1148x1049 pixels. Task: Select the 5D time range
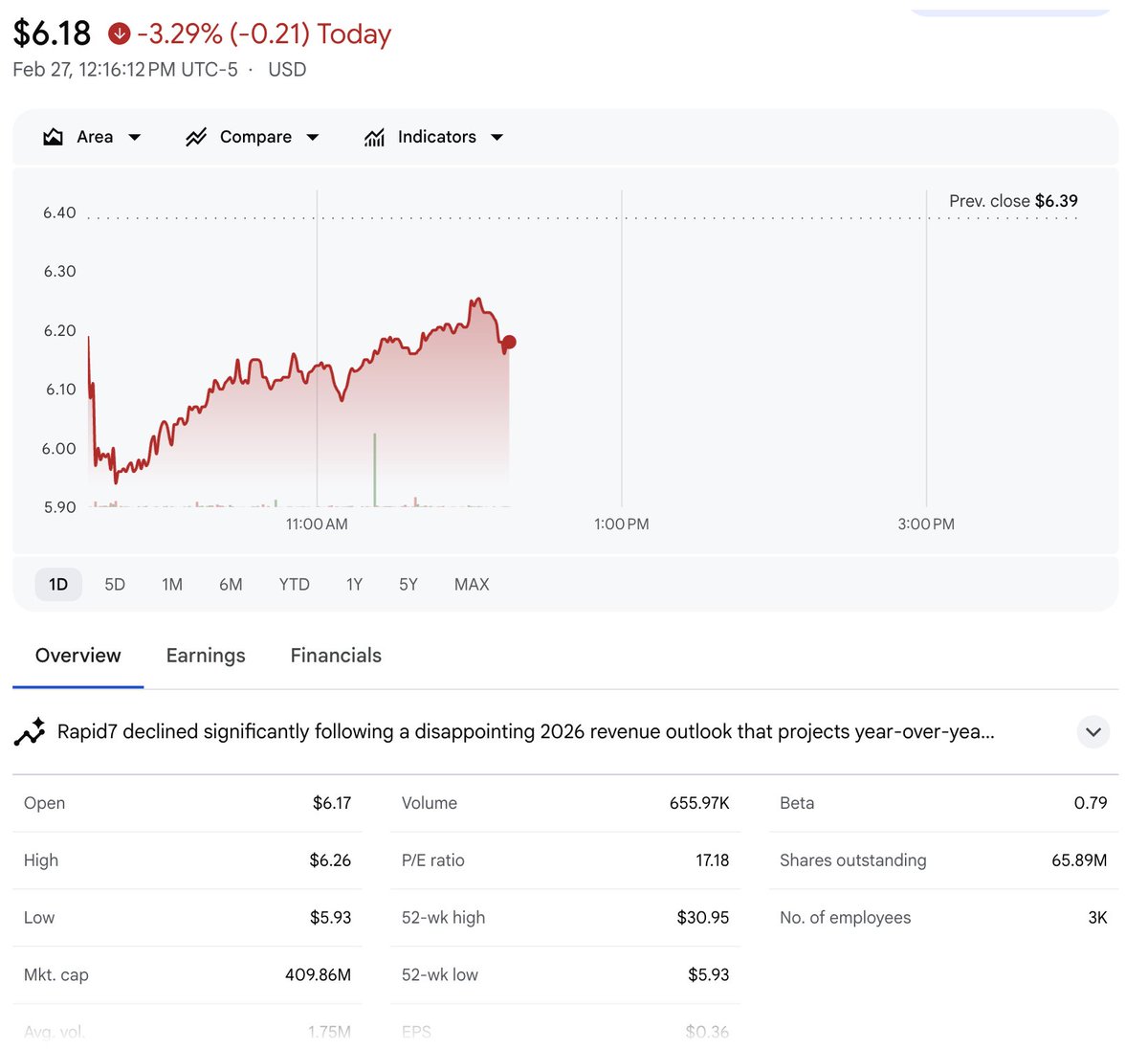pyautogui.click(x=115, y=584)
